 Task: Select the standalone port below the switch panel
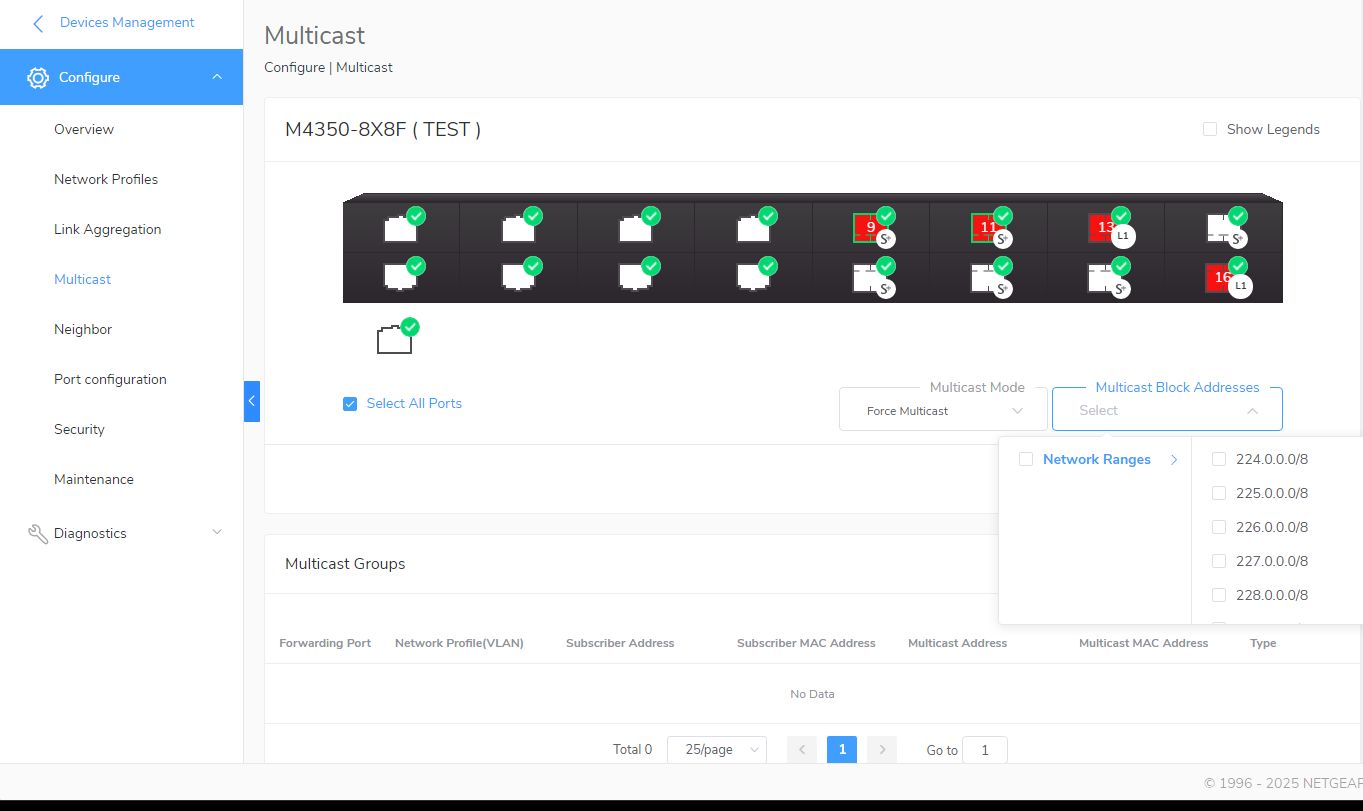(x=395, y=339)
